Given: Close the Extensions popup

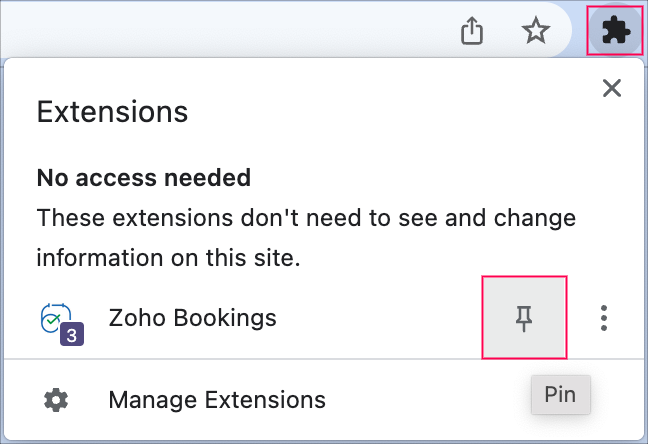Looking at the screenshot, I should [612, 88].
